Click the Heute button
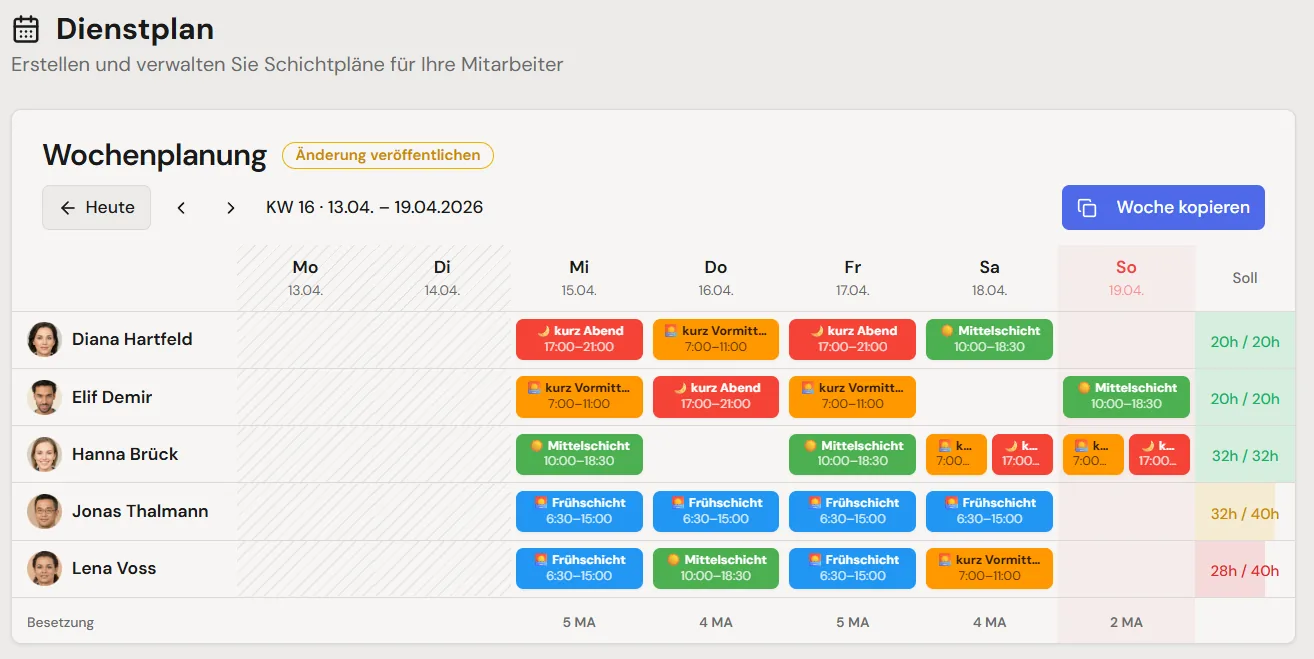The width and height of the screenshot is (1314, 659). [96, 208]
